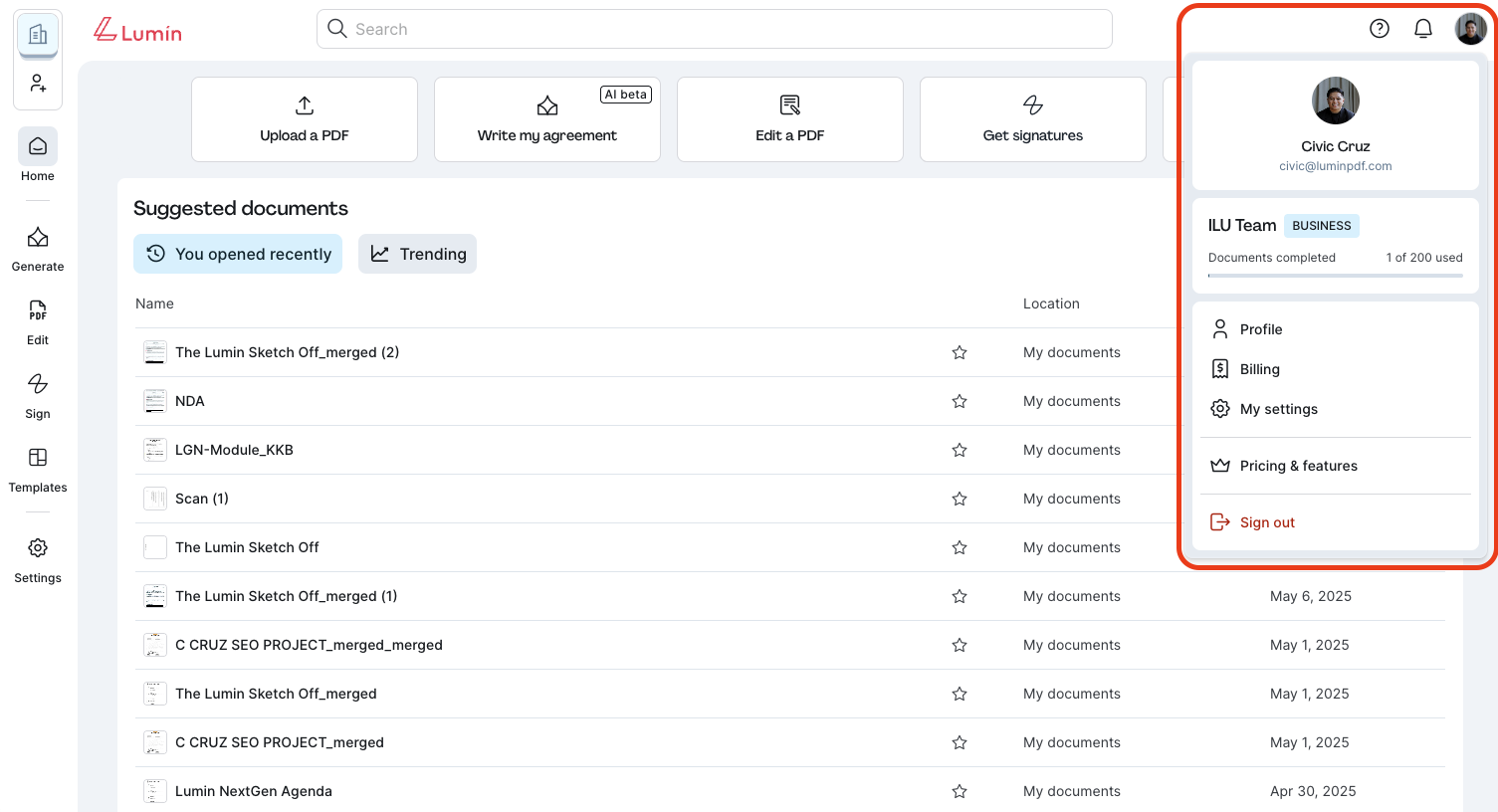Open the Sign tool in sidebar
Image resolution: width=1498 pixels, height=812 pixels.
tap(38, 395)
